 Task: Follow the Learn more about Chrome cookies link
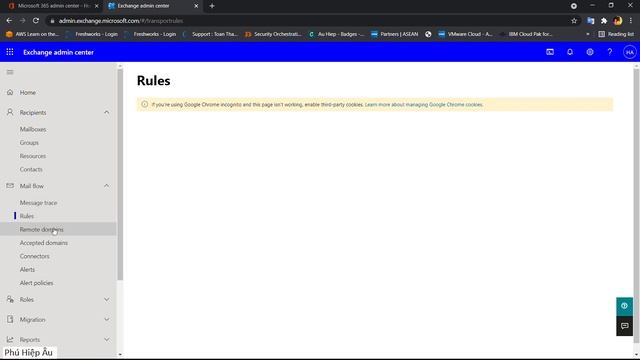[x=424, y=104]
